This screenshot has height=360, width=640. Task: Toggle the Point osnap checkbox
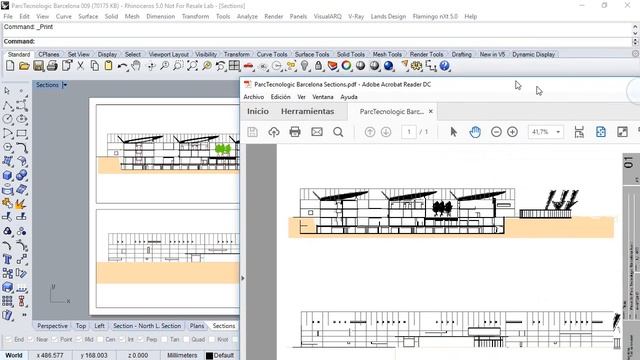[x=54, y=339]
